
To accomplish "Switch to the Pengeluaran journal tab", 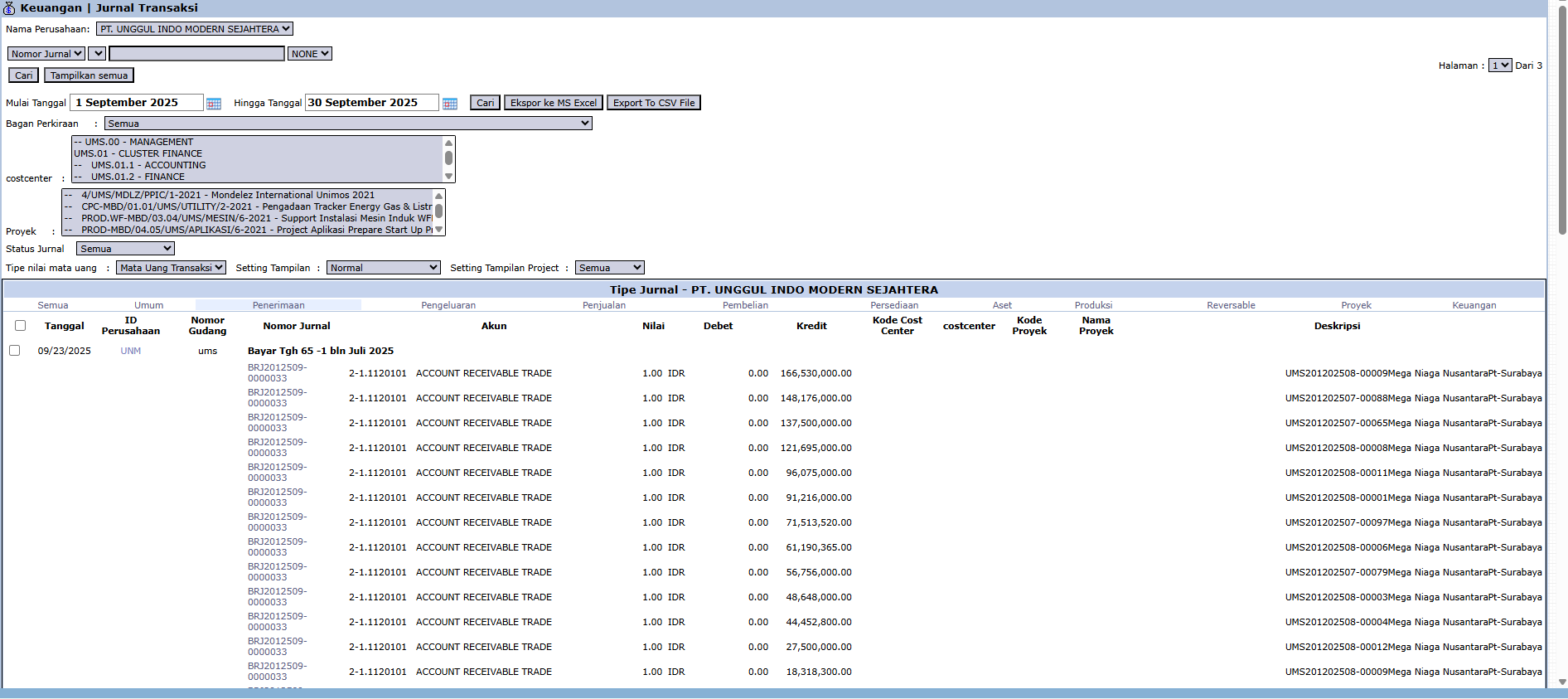I will pos(448,305).
